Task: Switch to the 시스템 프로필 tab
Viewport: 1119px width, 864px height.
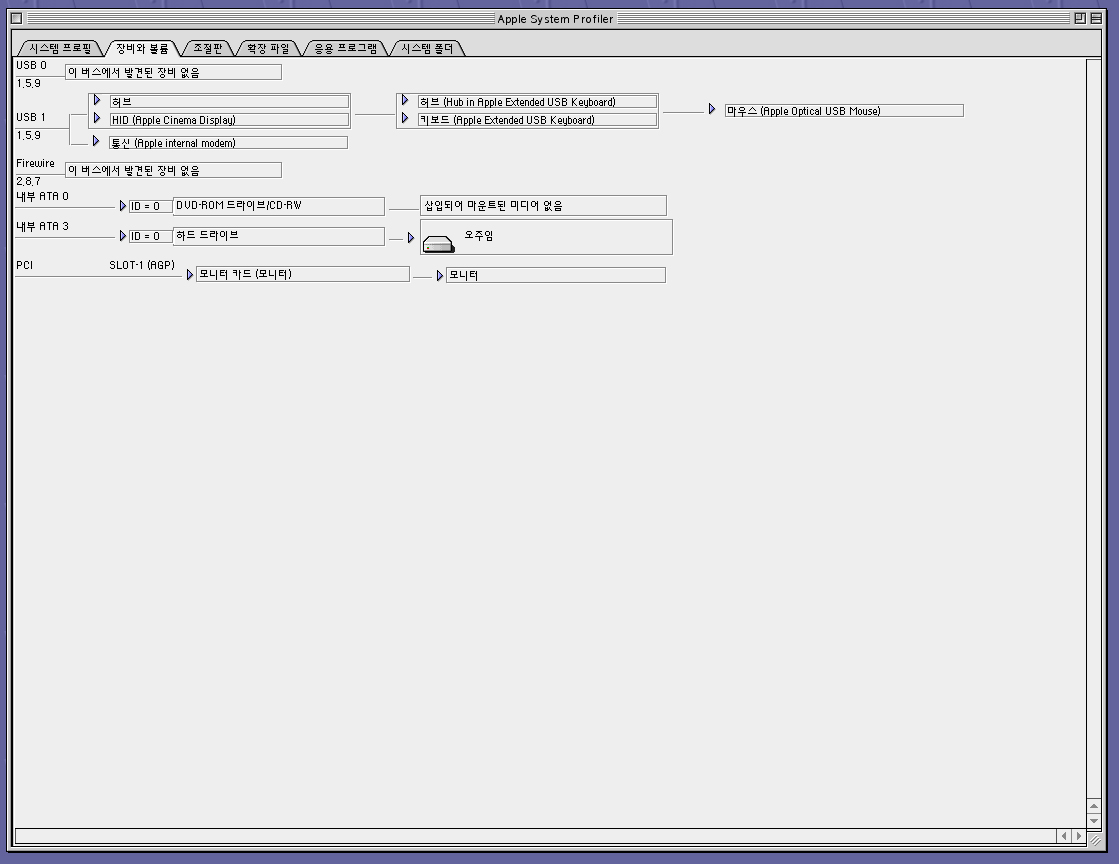Action: (x=59, y=48)
